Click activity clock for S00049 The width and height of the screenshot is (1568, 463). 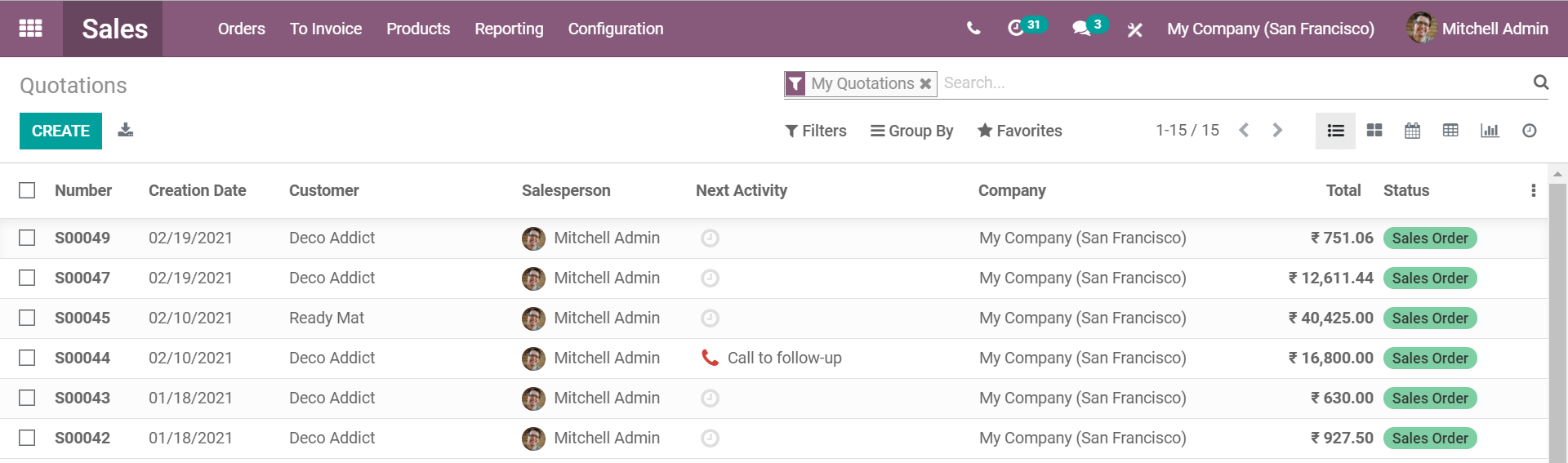pyautogui.click(x=710, y=238)
